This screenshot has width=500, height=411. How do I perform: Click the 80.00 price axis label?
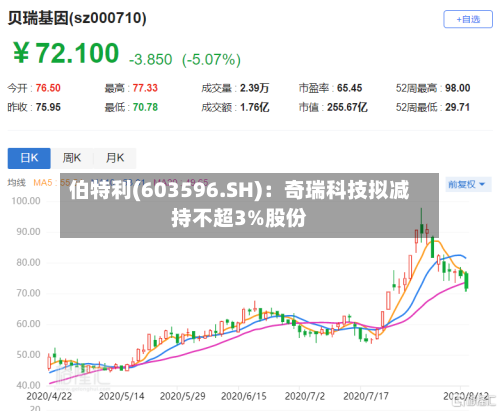point(28,263)
